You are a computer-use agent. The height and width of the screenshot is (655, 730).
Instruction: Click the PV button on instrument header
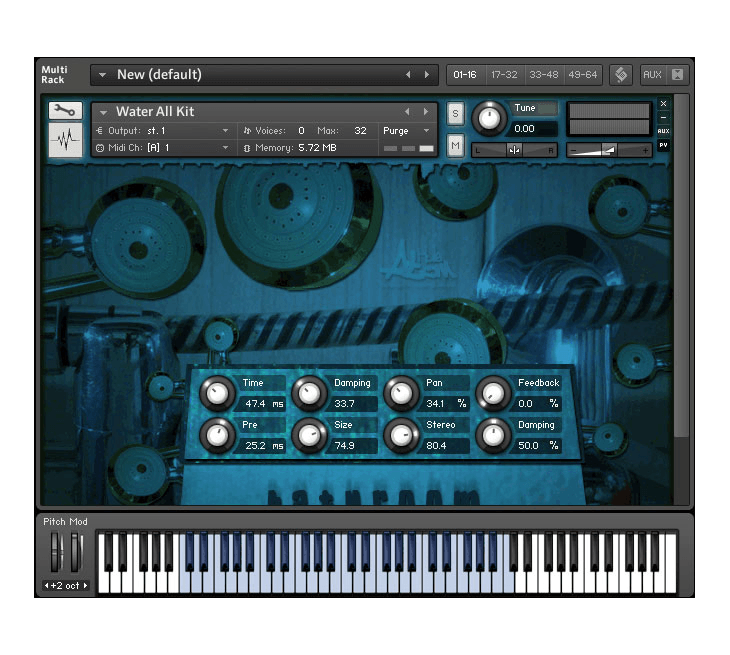663,146
